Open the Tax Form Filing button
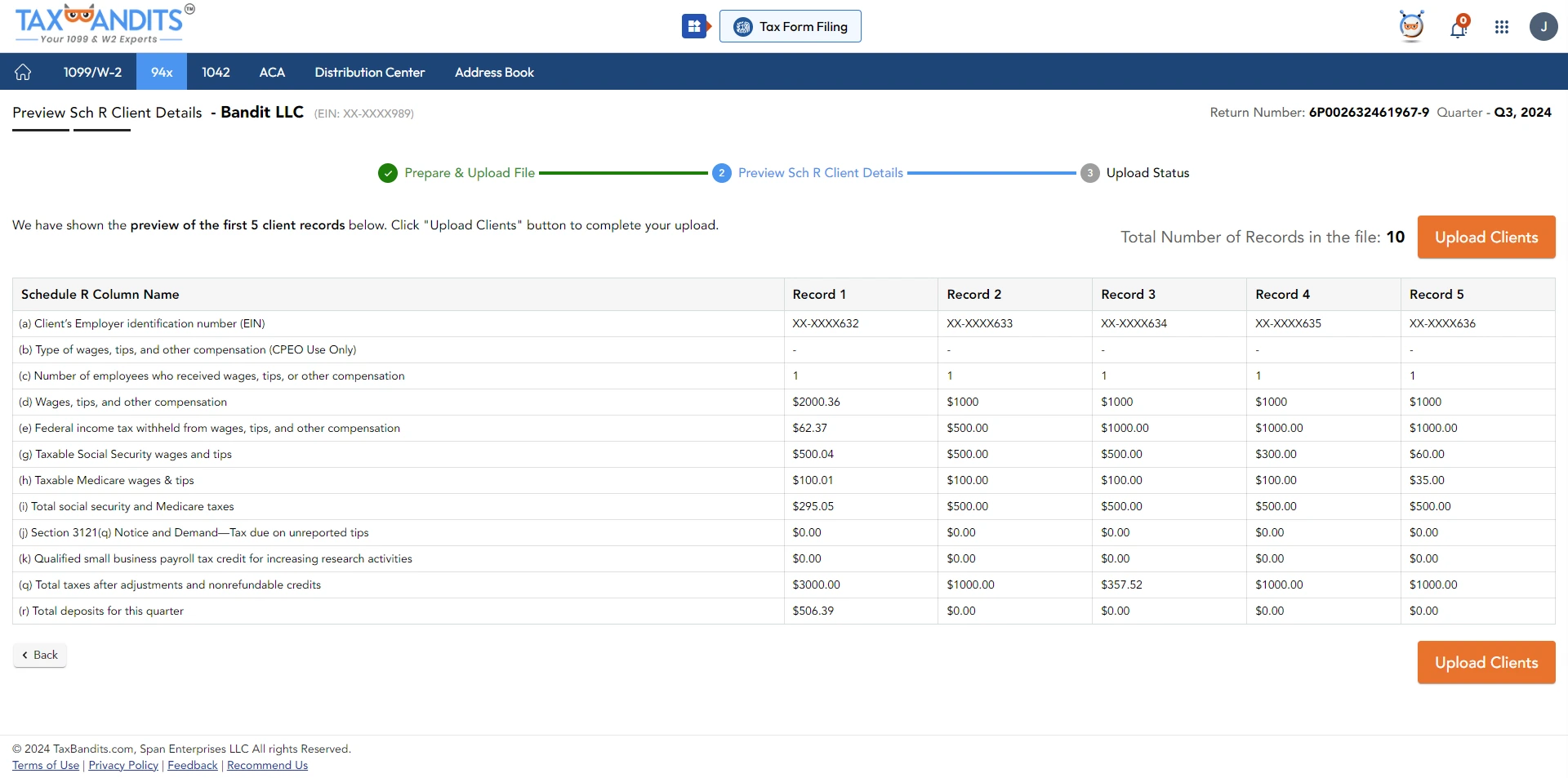 (791, 26)
